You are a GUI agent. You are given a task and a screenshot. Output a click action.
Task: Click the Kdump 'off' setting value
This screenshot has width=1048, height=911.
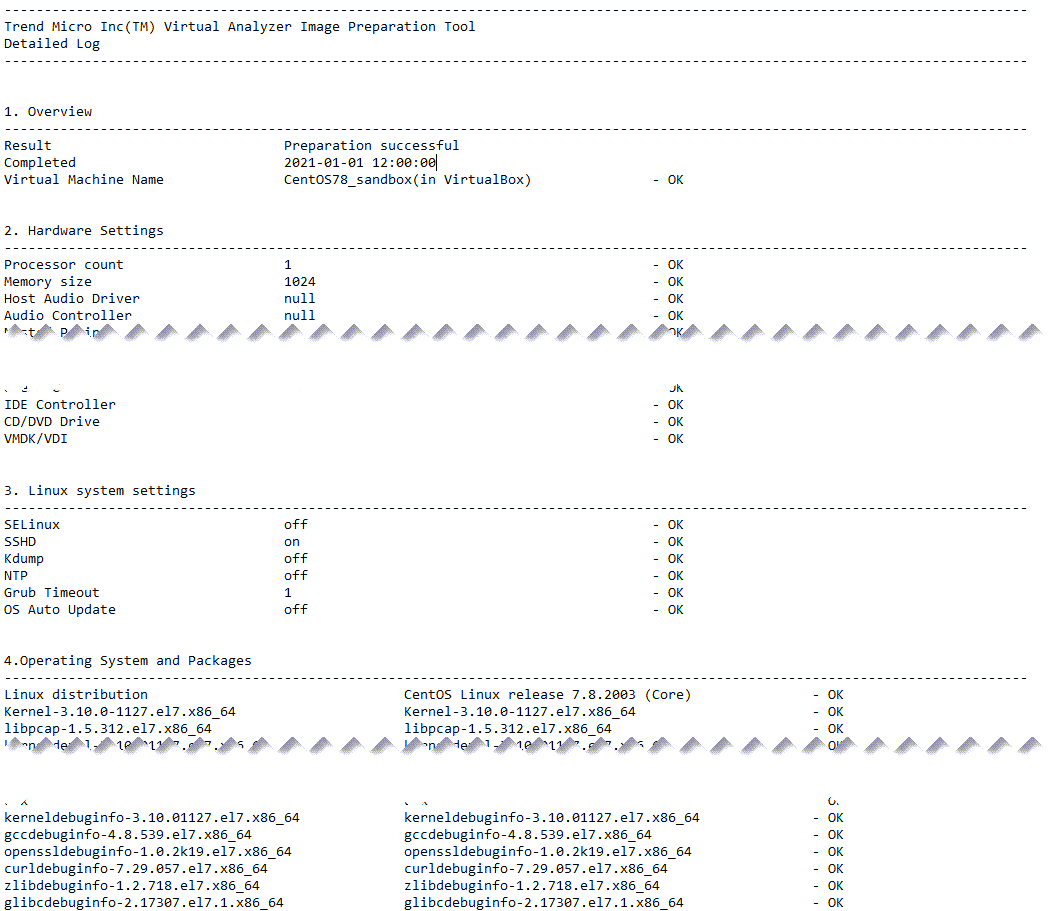(291, 558)
